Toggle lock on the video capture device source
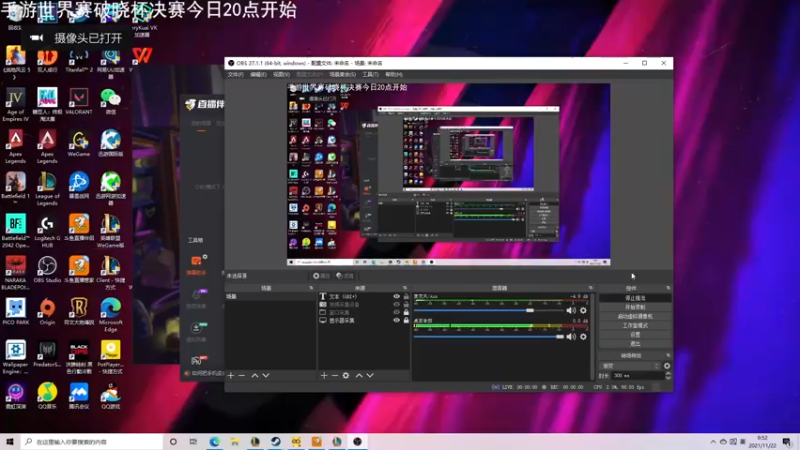The width and height of the screenshot is (800, 450). coord(406,305)
